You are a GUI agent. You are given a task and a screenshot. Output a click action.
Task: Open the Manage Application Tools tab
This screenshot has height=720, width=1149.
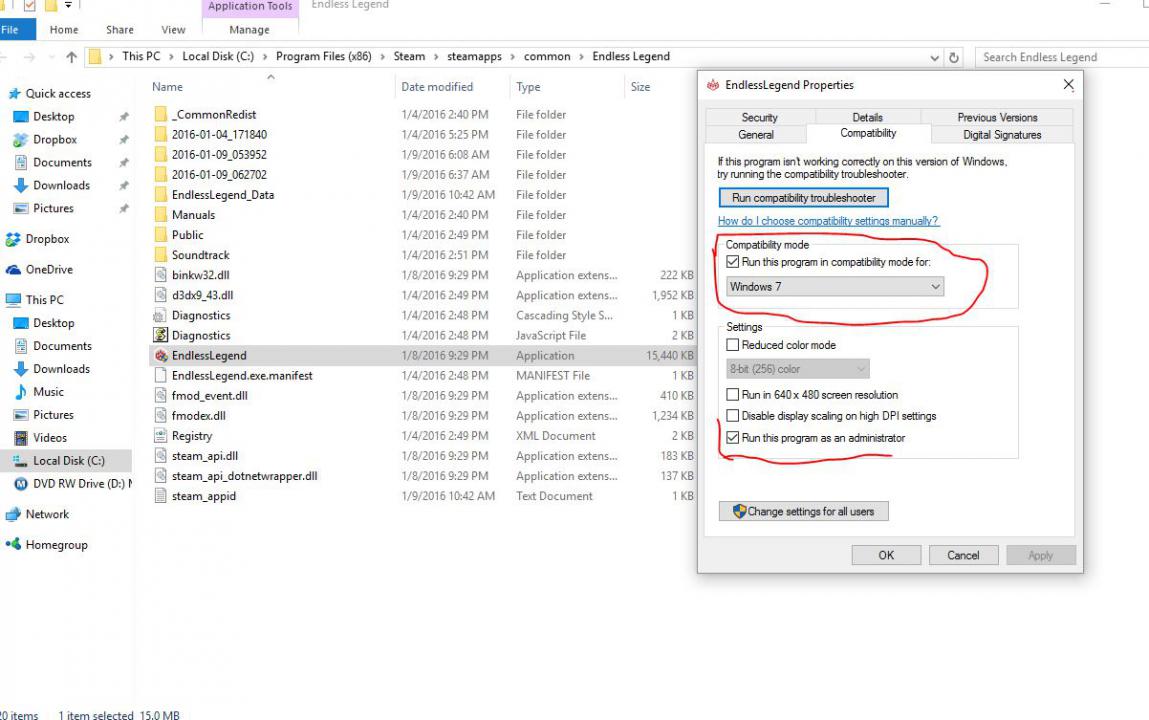pos(249,29)
